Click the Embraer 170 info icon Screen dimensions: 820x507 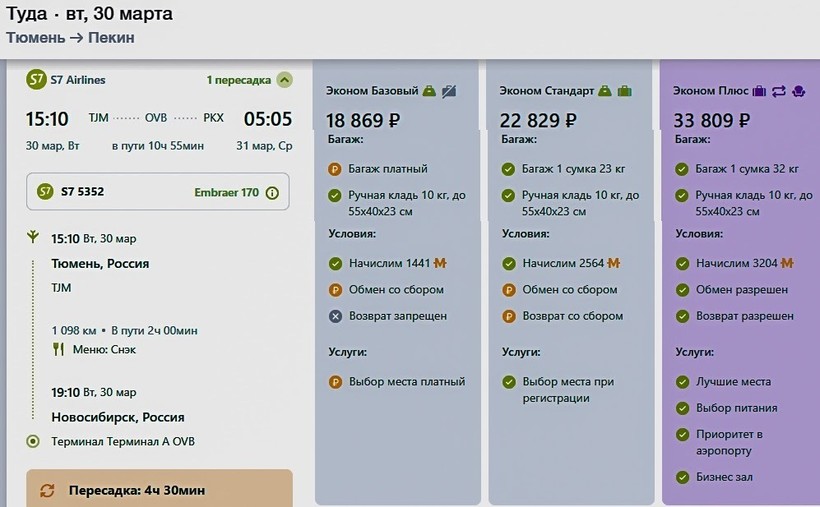click(272, 193)
